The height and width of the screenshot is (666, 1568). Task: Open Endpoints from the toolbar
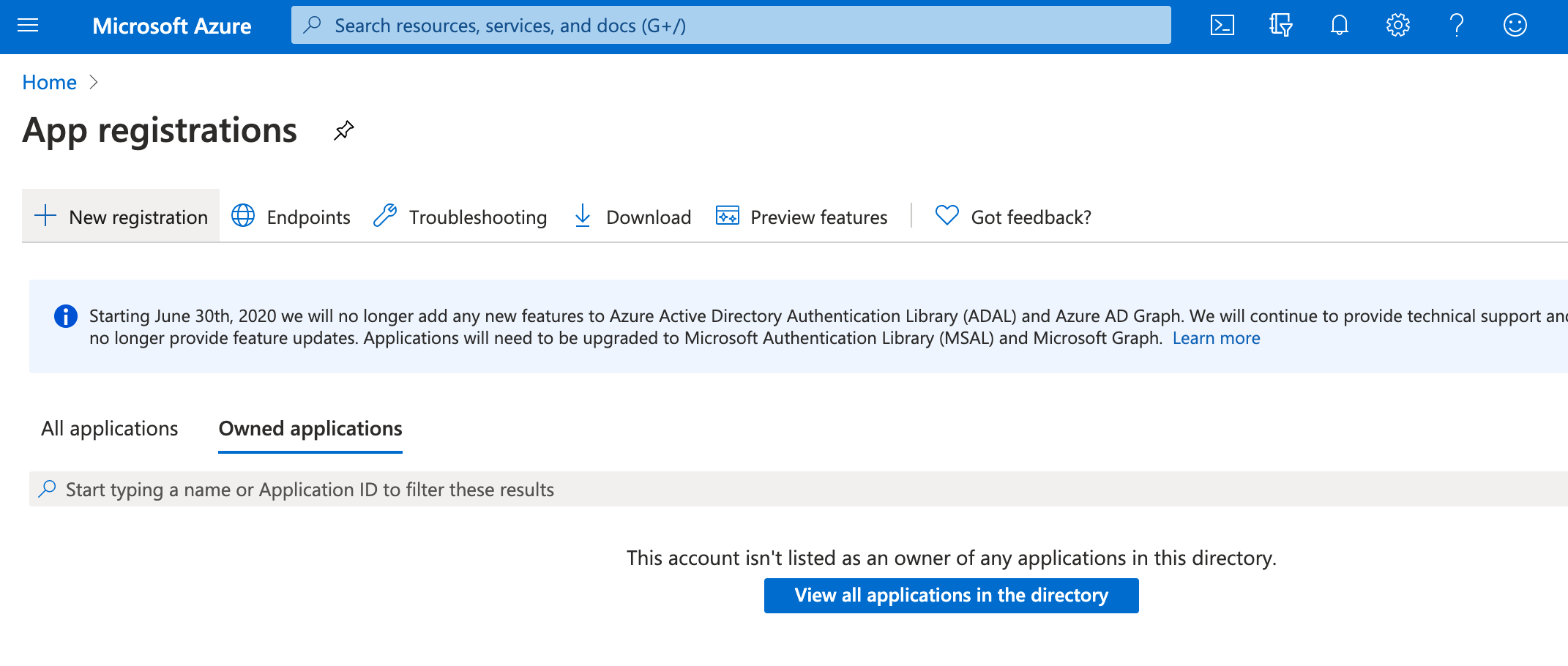[x=291, y=217]
